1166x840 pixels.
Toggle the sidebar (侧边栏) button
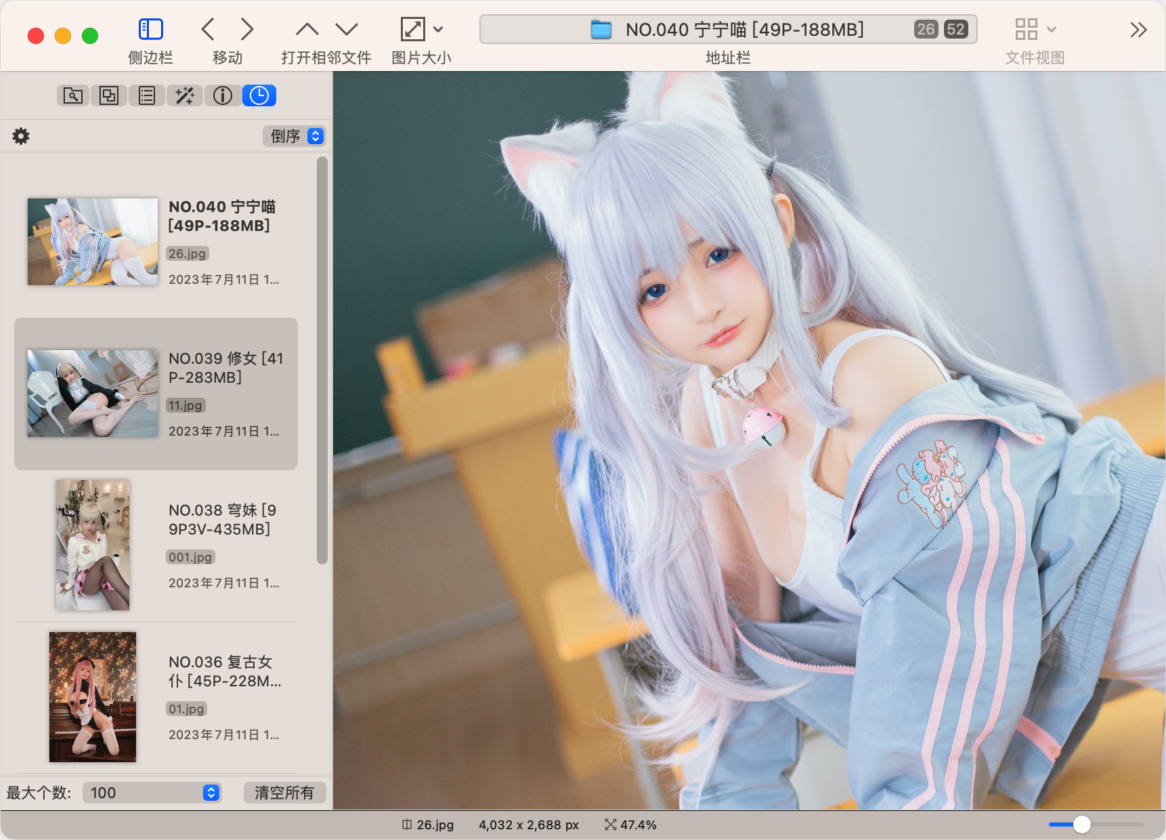point(150,30)
